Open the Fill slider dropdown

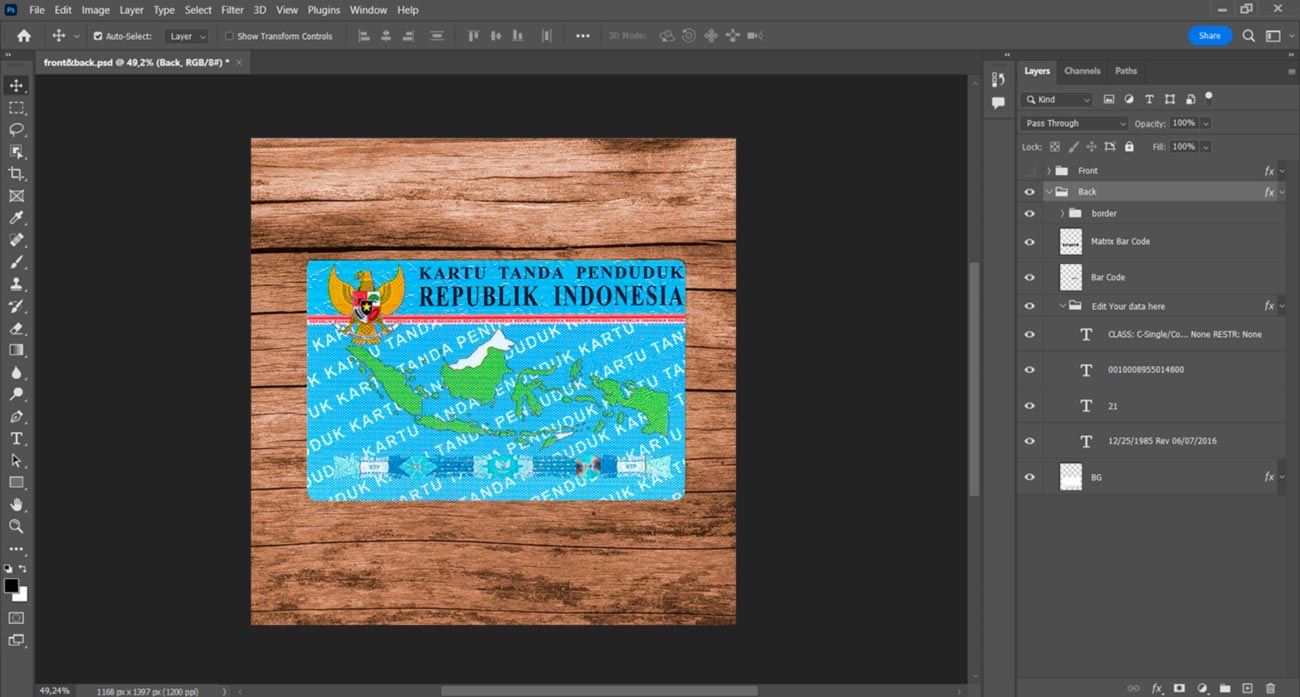tap(1206, 147)
